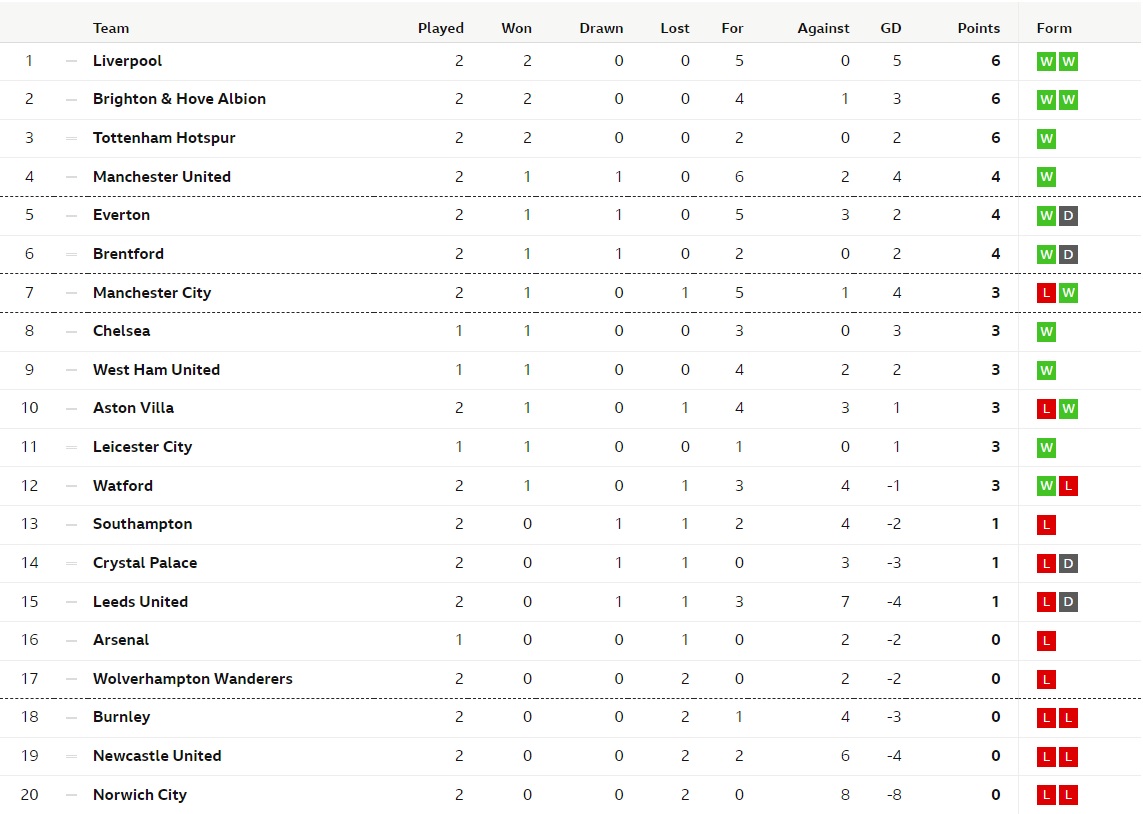
Task: Click the Form column header
Action: point(1054,28)
